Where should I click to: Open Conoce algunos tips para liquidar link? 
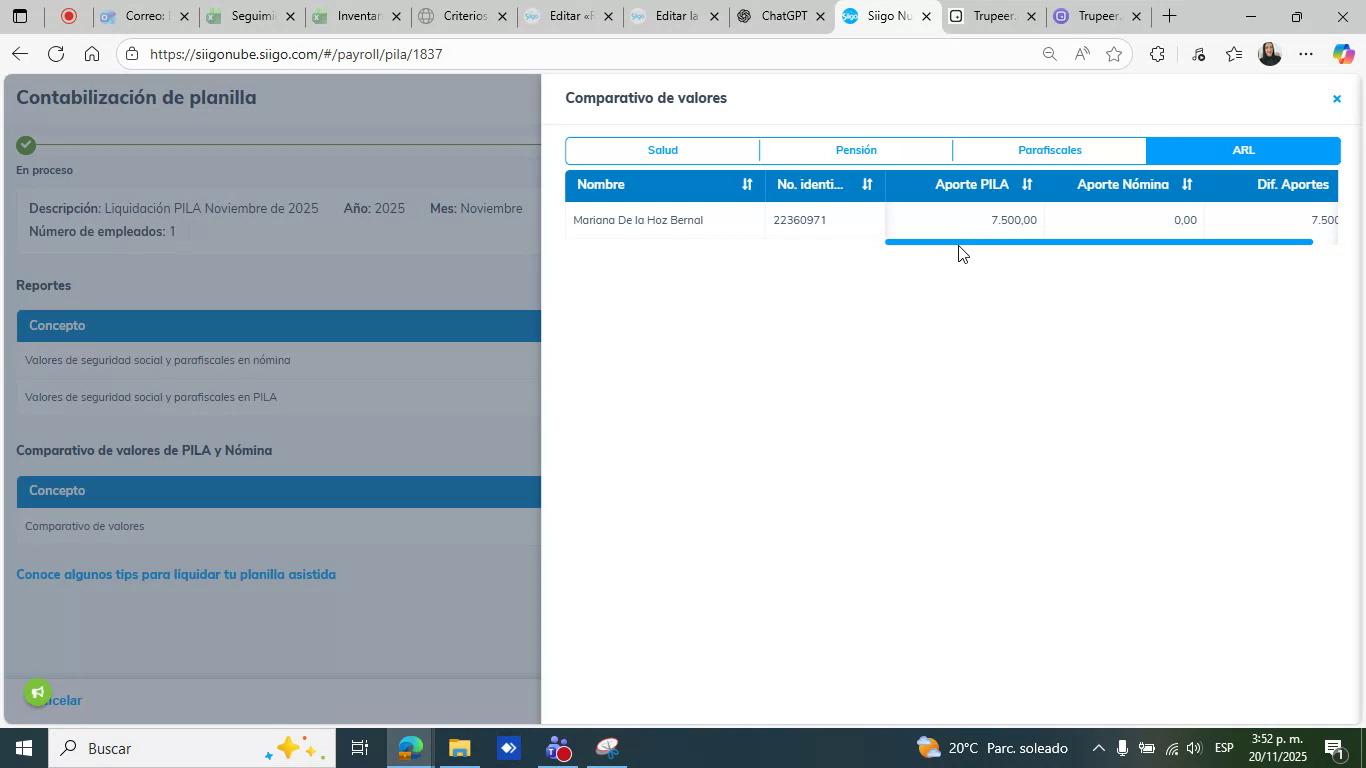click(176, 574)
